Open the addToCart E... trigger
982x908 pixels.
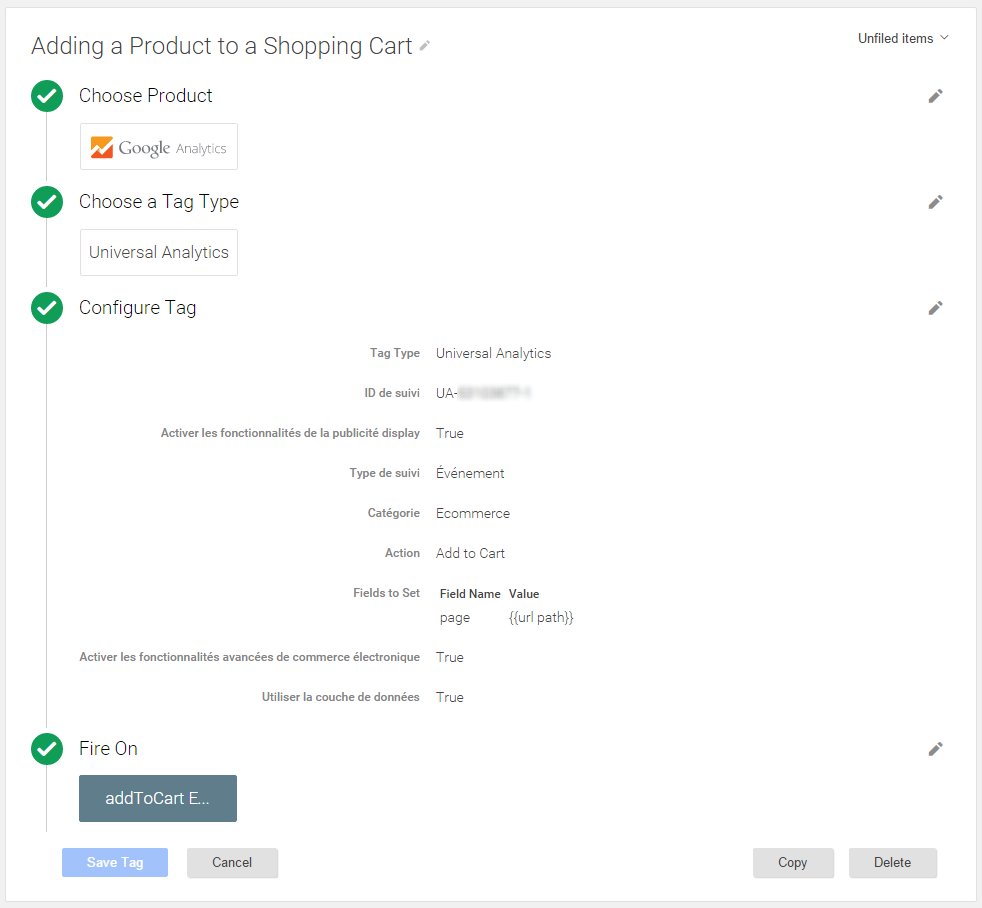pyautogui.click(x=158, y=798)
